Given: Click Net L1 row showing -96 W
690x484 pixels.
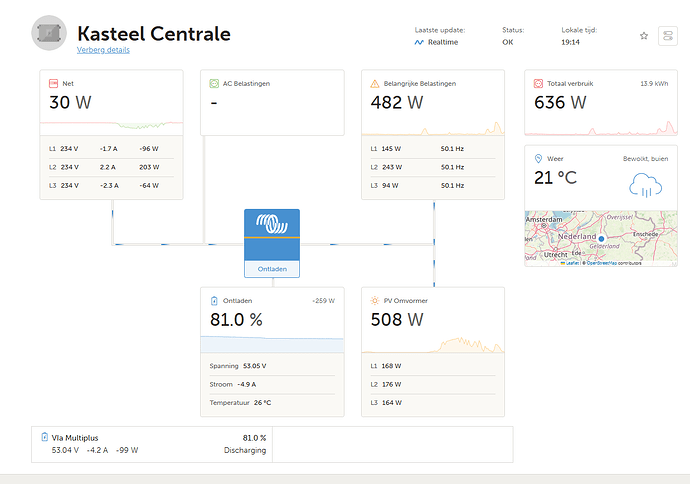Looking at the screenshot, I should tap(111, 149).
